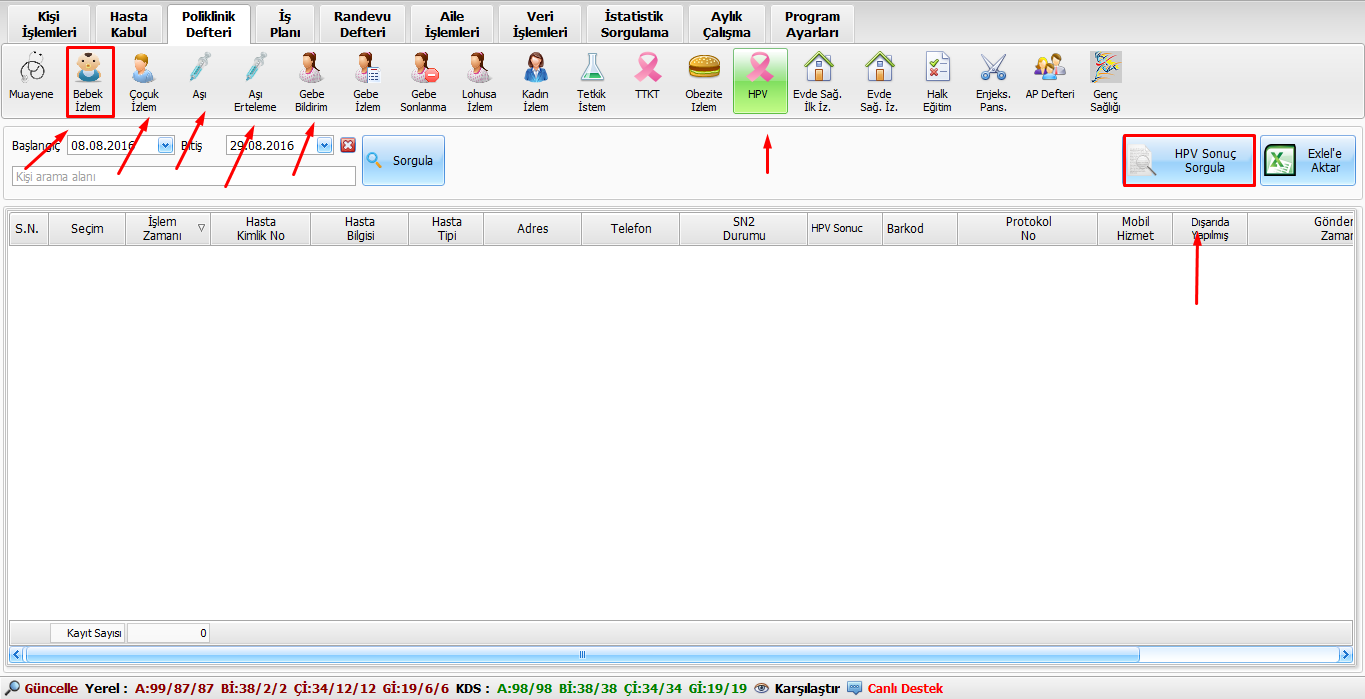The width and height of the screenshot is (1365, 699).
Task: Click the Sorgula search button
Action: [403, 160]
